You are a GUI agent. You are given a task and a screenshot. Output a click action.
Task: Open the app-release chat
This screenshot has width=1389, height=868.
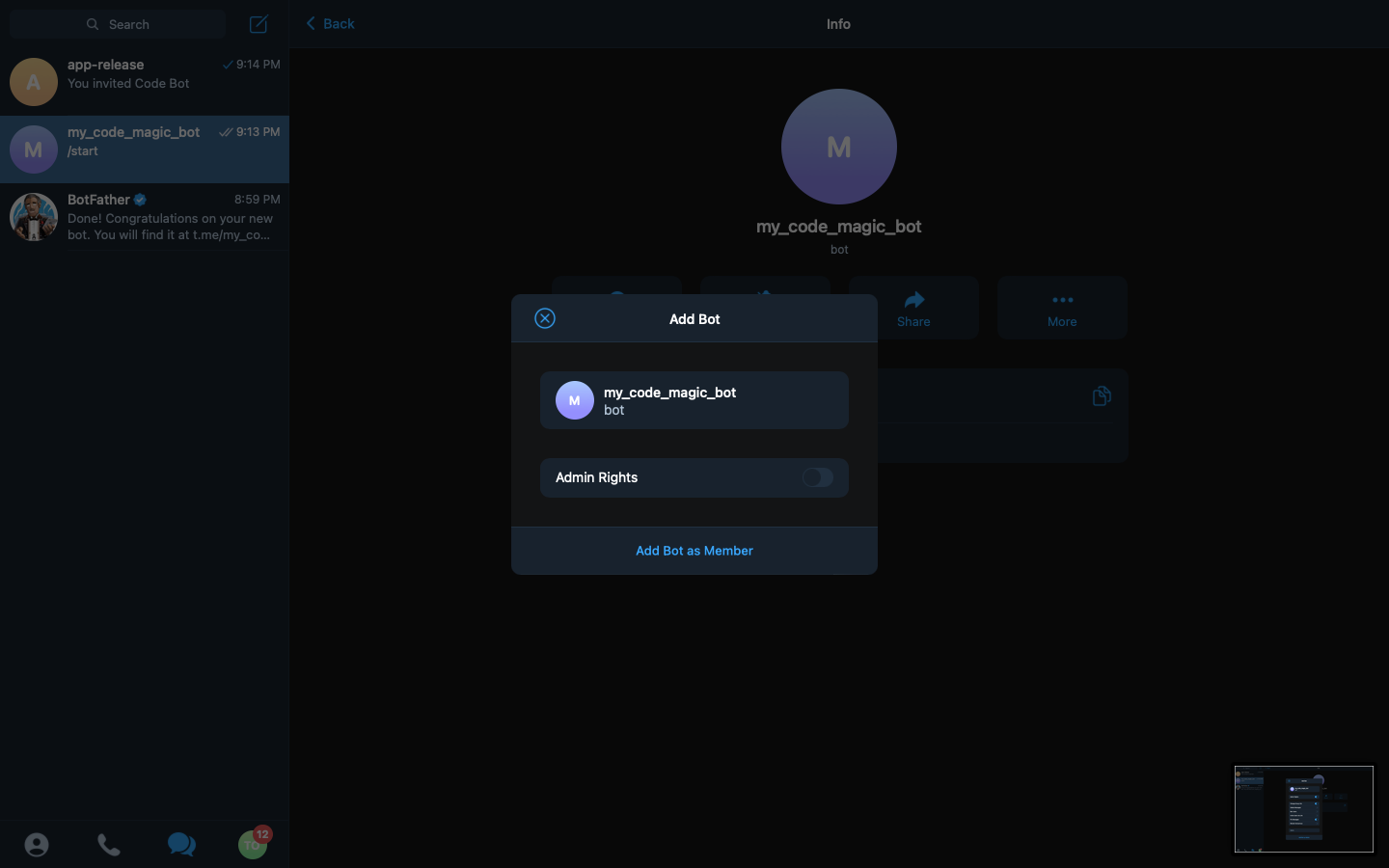click(145, 82)
